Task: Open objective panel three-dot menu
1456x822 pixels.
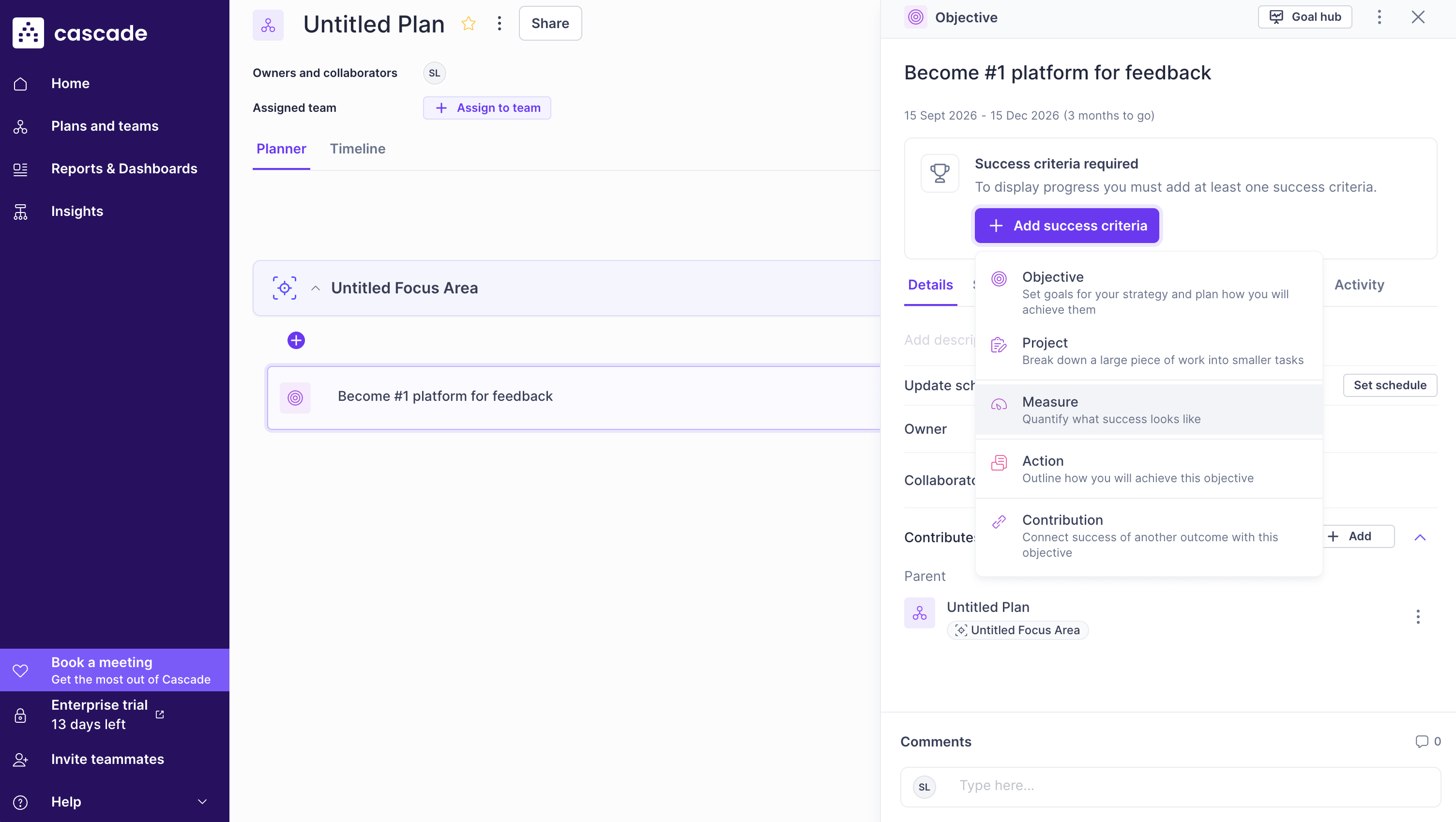Action: [x=1379, y=17]
